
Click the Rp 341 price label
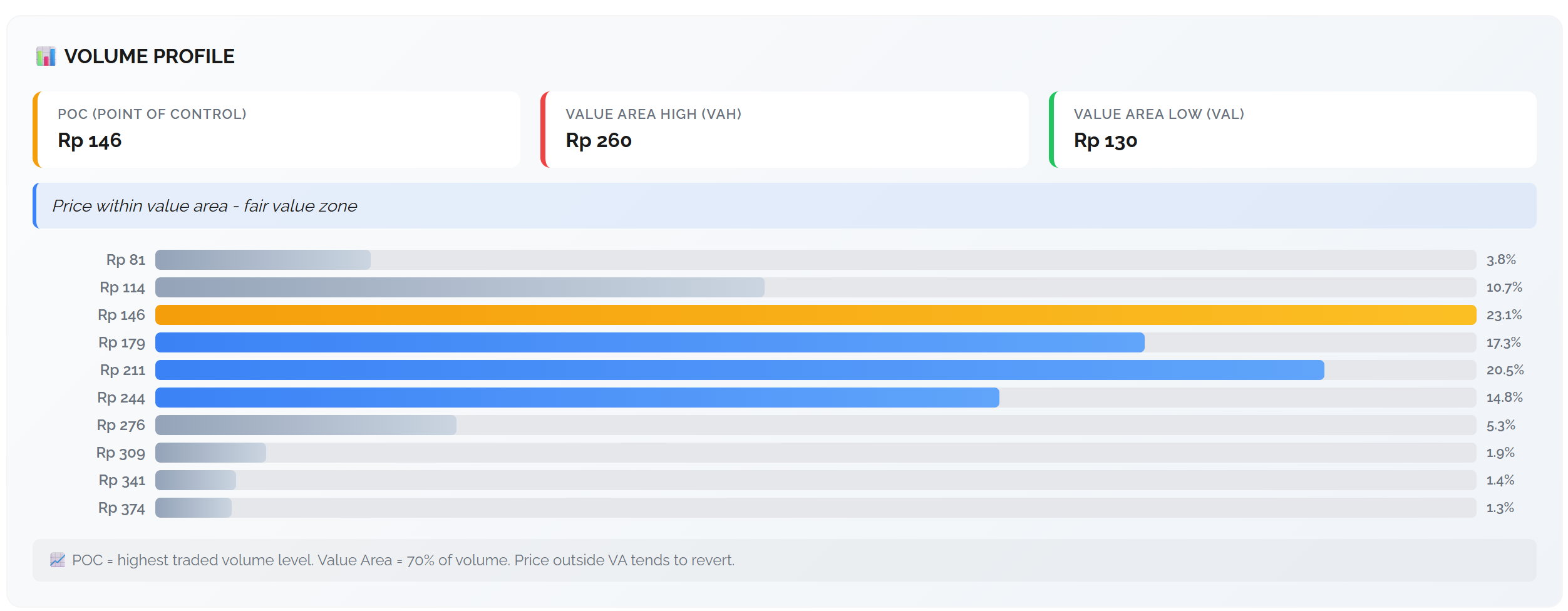coord(122,480)
